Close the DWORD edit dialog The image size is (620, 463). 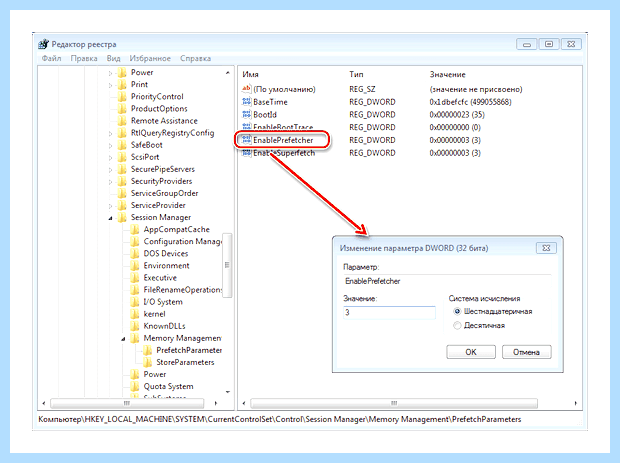pyautogui.click(x=546, y=248)
